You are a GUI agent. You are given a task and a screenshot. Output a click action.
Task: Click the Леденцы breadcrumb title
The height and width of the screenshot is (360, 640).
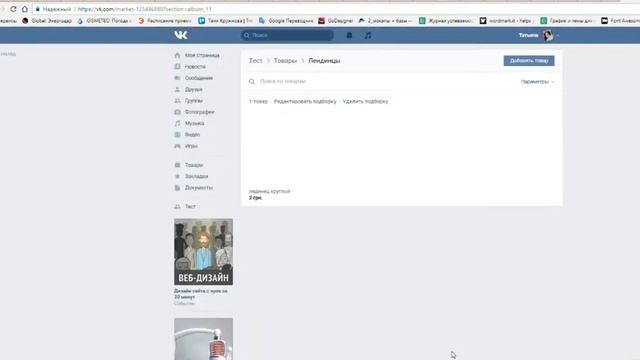click(x=324, y=61)
